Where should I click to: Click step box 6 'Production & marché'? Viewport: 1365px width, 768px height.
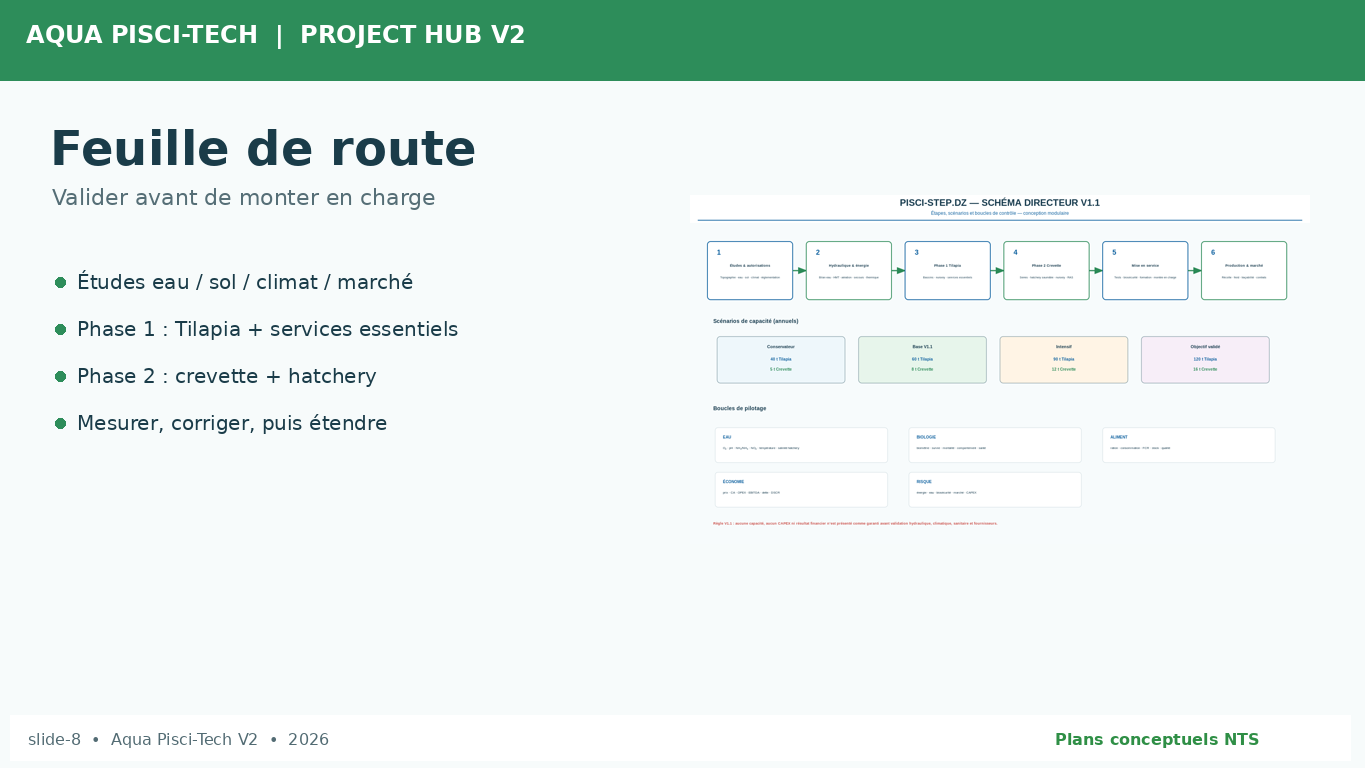pyautogui.click(x=1244, y=270)
